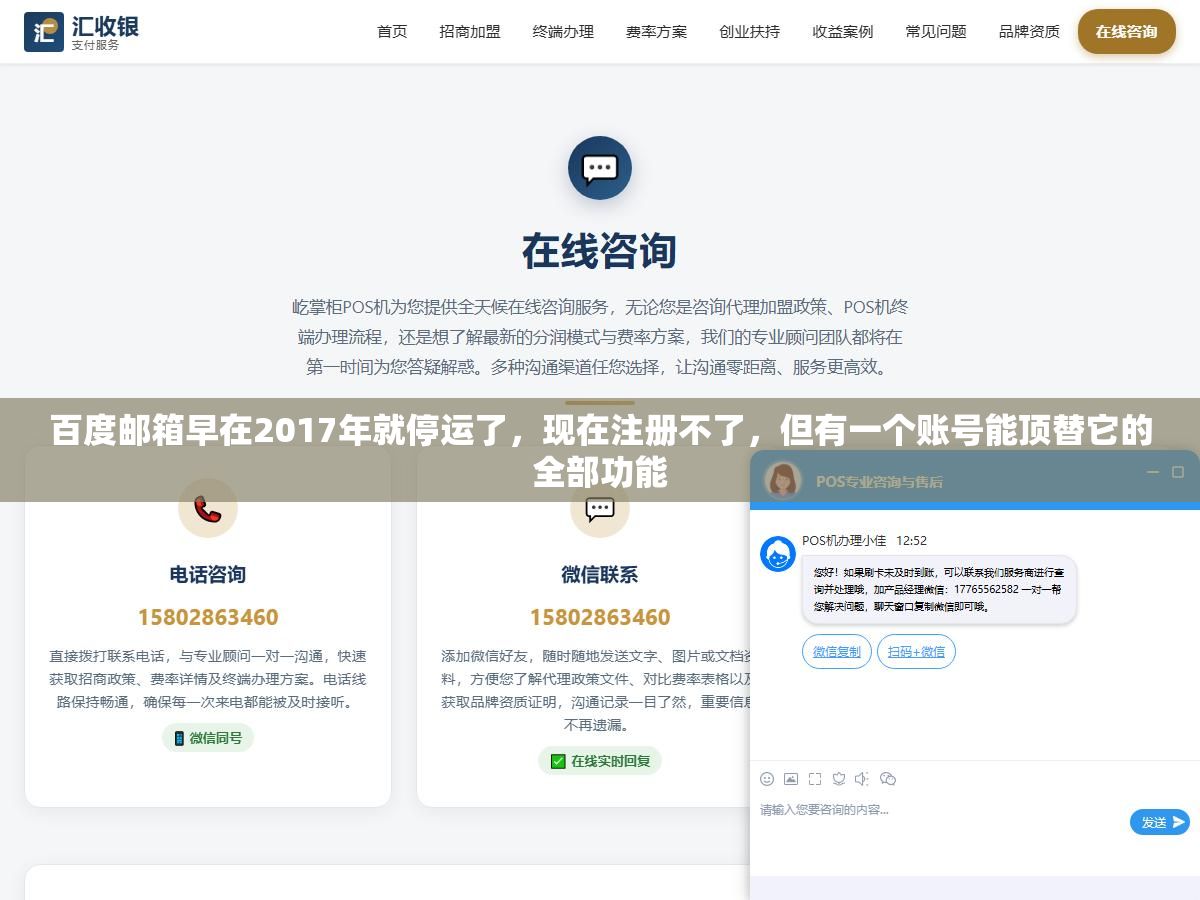Click the chat icon on 微信联系 card
This screenshot has width=1200, height=900.
pos(600,509)
